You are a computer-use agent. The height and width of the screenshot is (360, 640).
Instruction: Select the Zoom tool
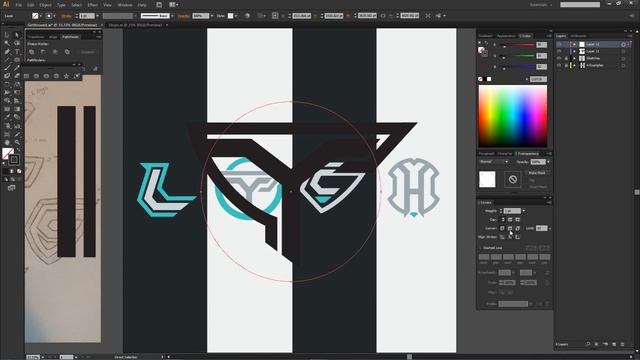point(17,142)
